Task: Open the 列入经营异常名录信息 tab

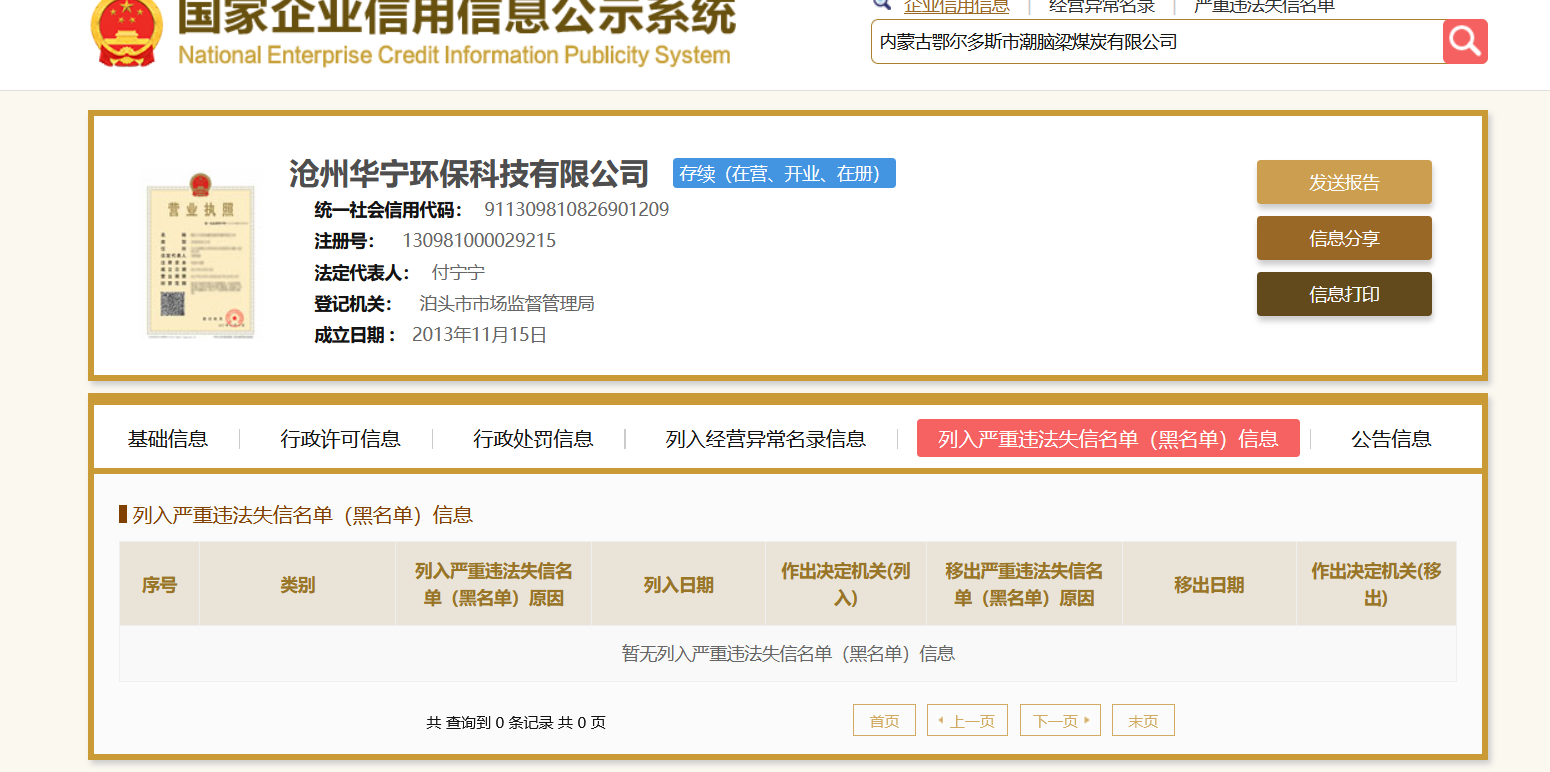Action: click(x=766, y=438)
